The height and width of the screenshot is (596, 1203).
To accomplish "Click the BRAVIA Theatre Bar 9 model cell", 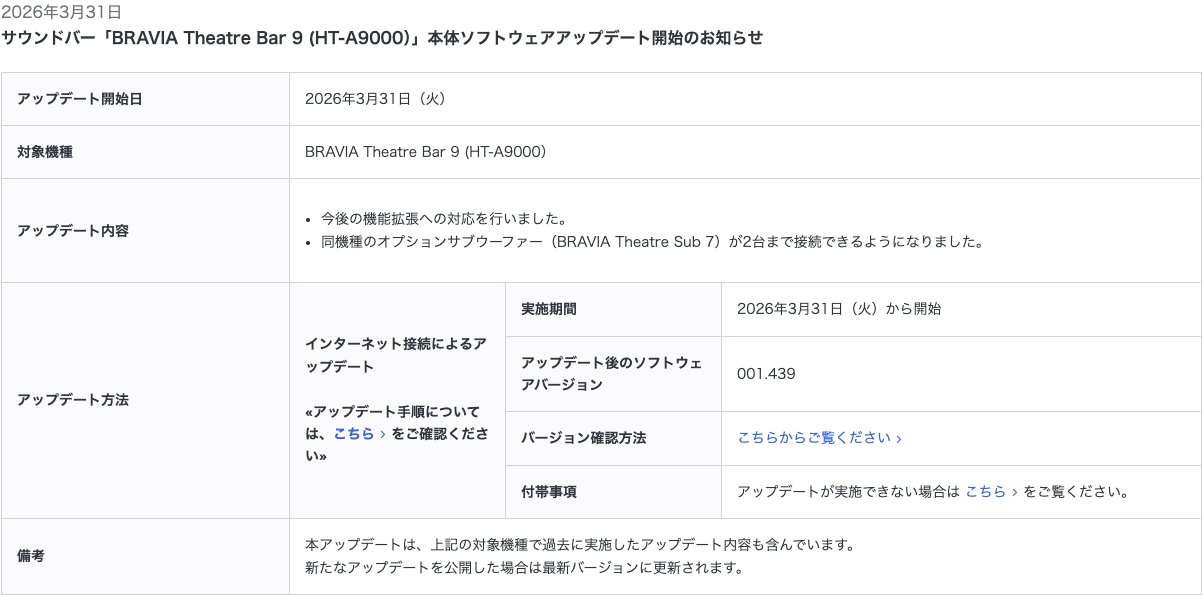I will 425,153.
